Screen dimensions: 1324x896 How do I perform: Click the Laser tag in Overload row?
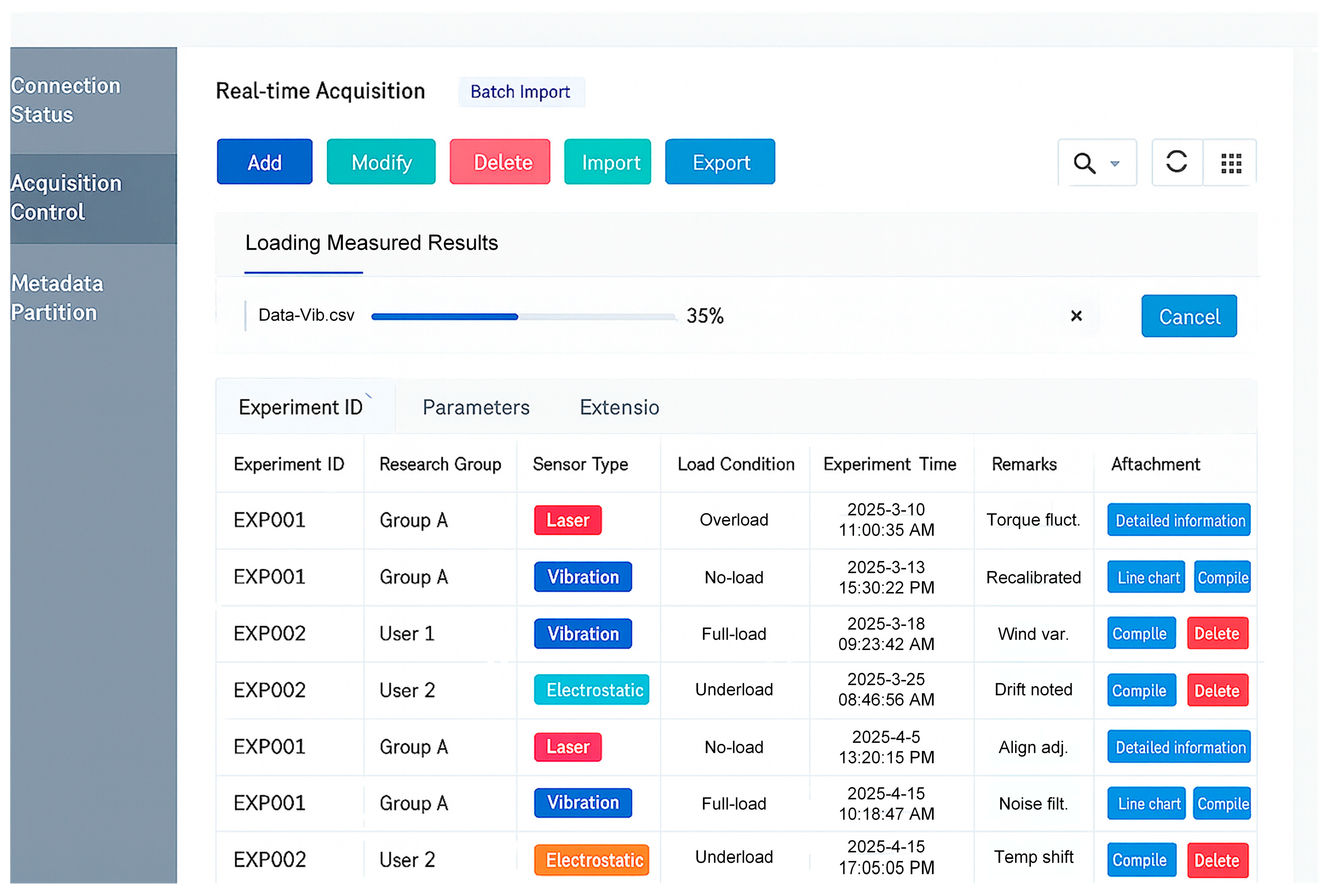point(568,520)
